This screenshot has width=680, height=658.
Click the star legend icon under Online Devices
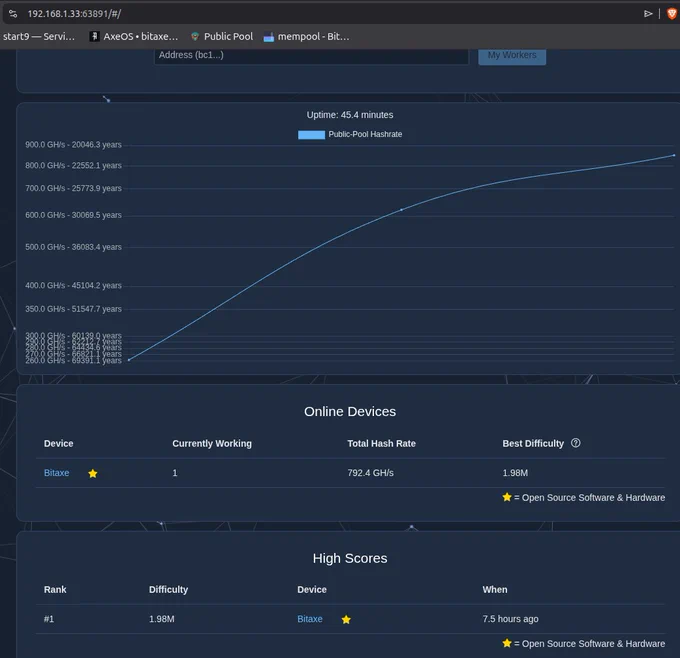tap(507, 497)
